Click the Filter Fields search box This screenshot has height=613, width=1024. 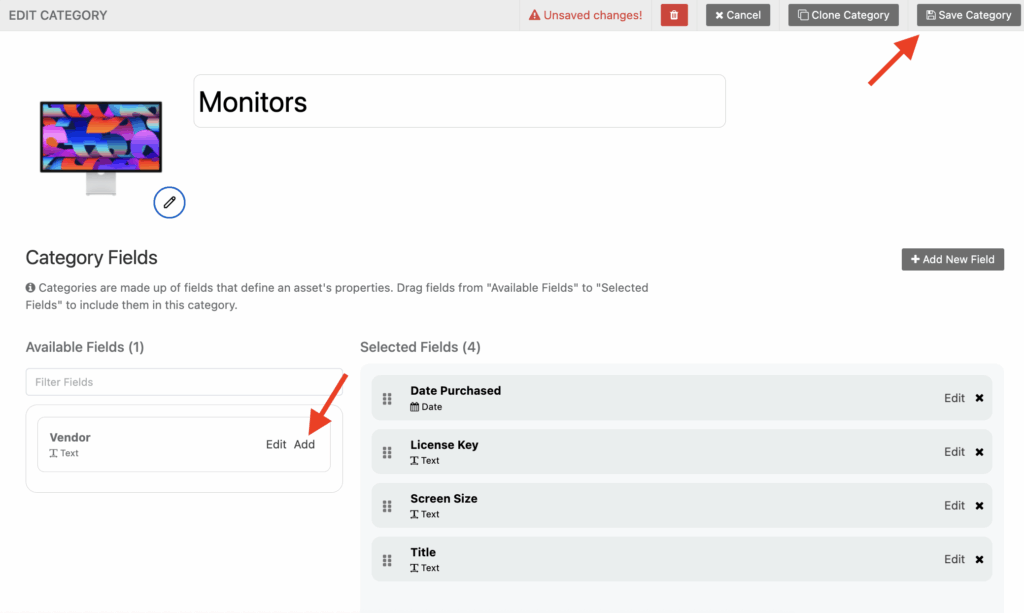[183, 382]
